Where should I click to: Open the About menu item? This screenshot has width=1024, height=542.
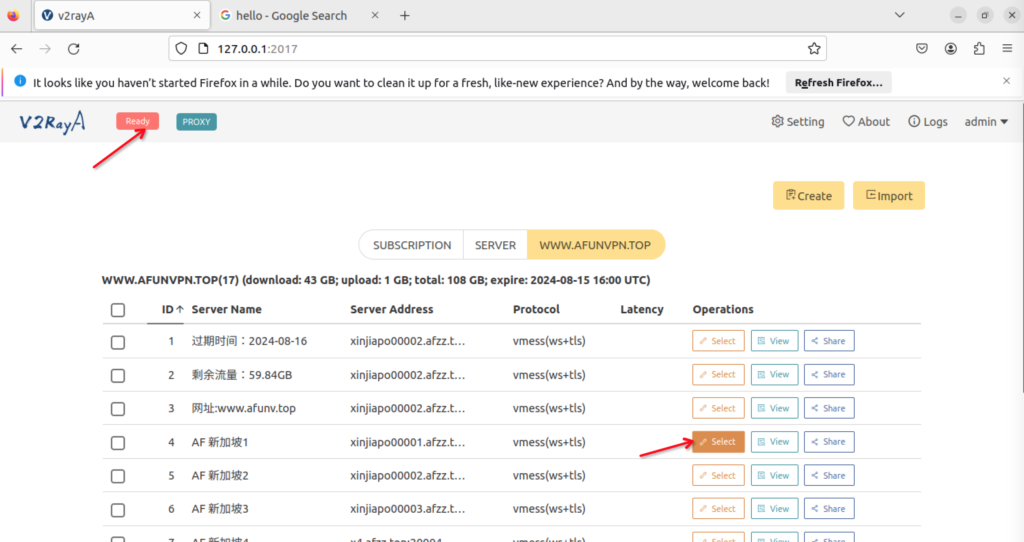point(866,121)
